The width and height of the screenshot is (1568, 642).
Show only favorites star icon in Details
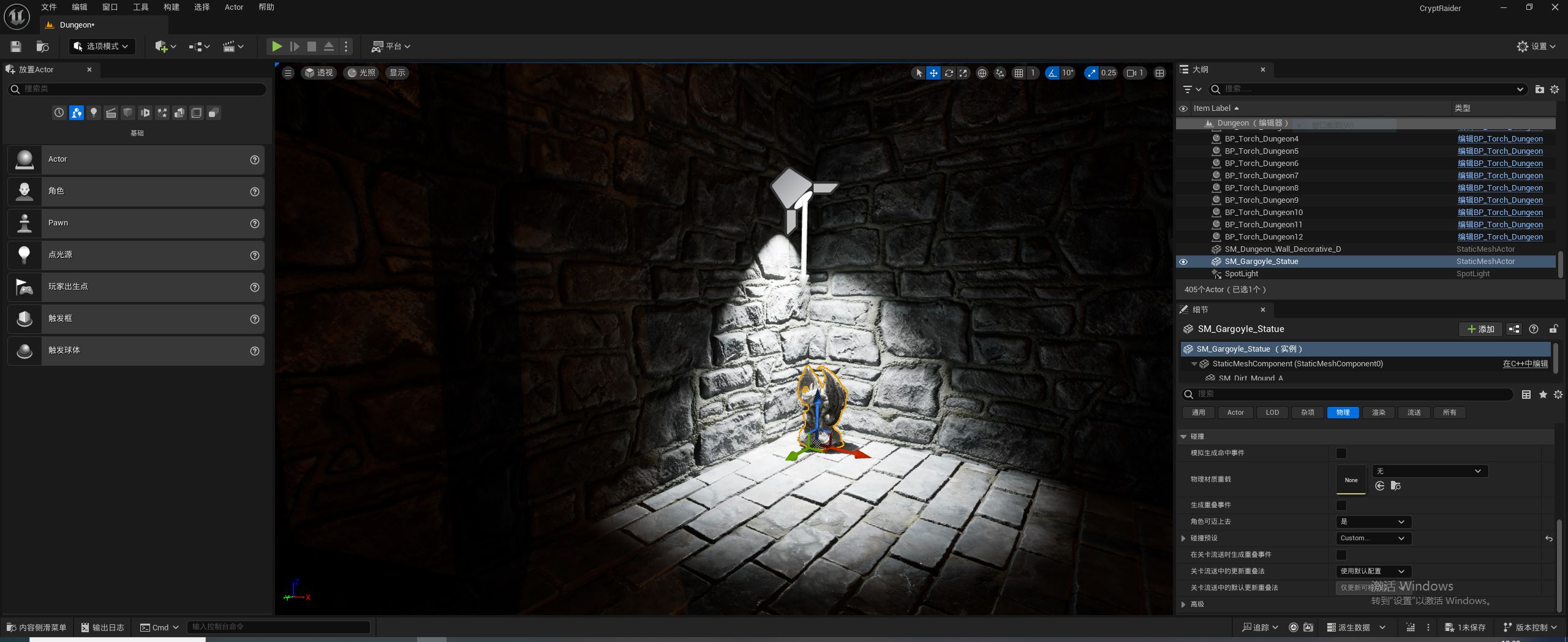[x=1543, y=395]
